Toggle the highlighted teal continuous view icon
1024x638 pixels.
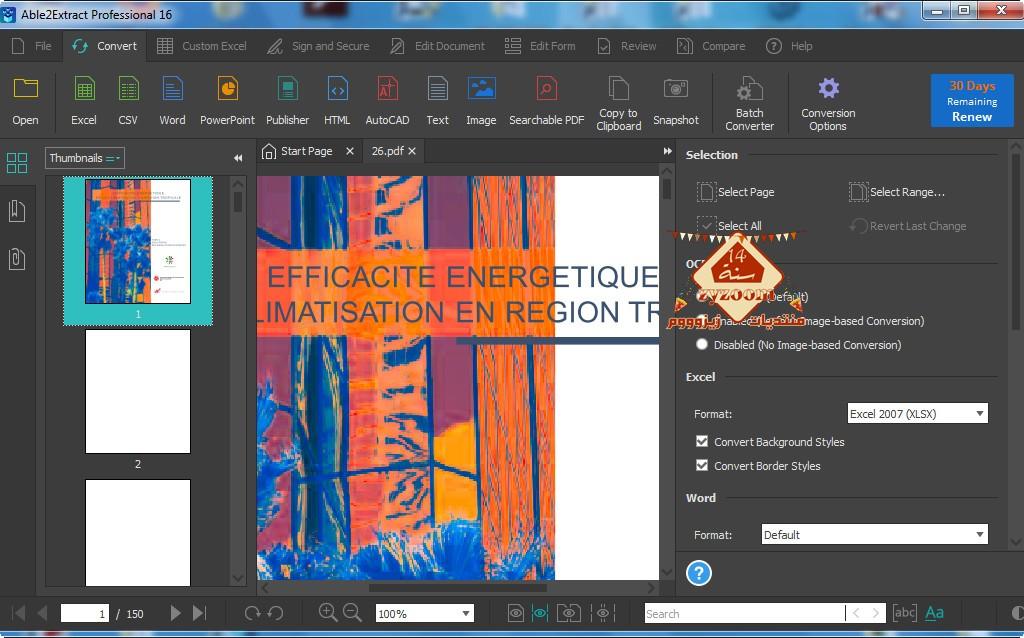(540, 613)
